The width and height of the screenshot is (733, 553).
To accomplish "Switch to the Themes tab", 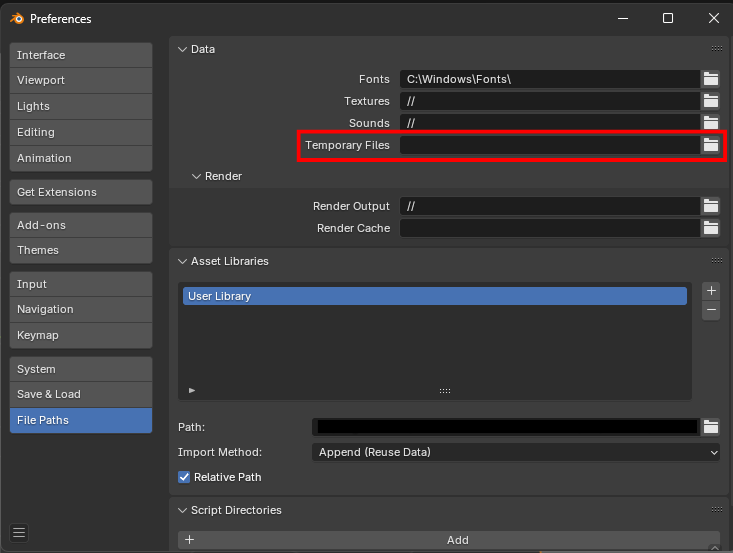I will (81, 251).
